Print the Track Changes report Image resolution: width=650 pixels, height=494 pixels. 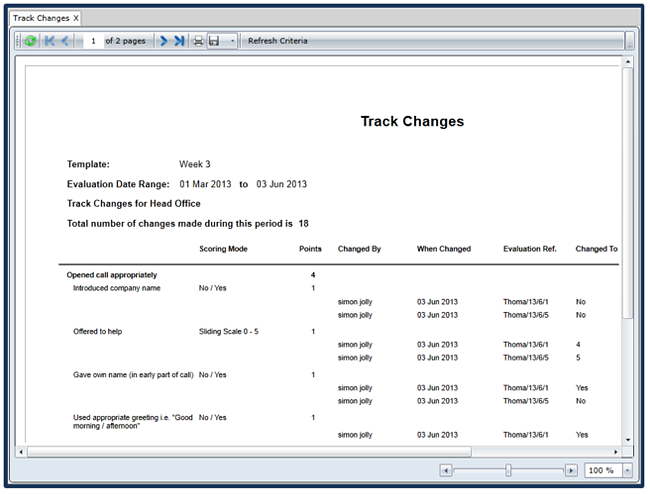click(x=198, y=41)
